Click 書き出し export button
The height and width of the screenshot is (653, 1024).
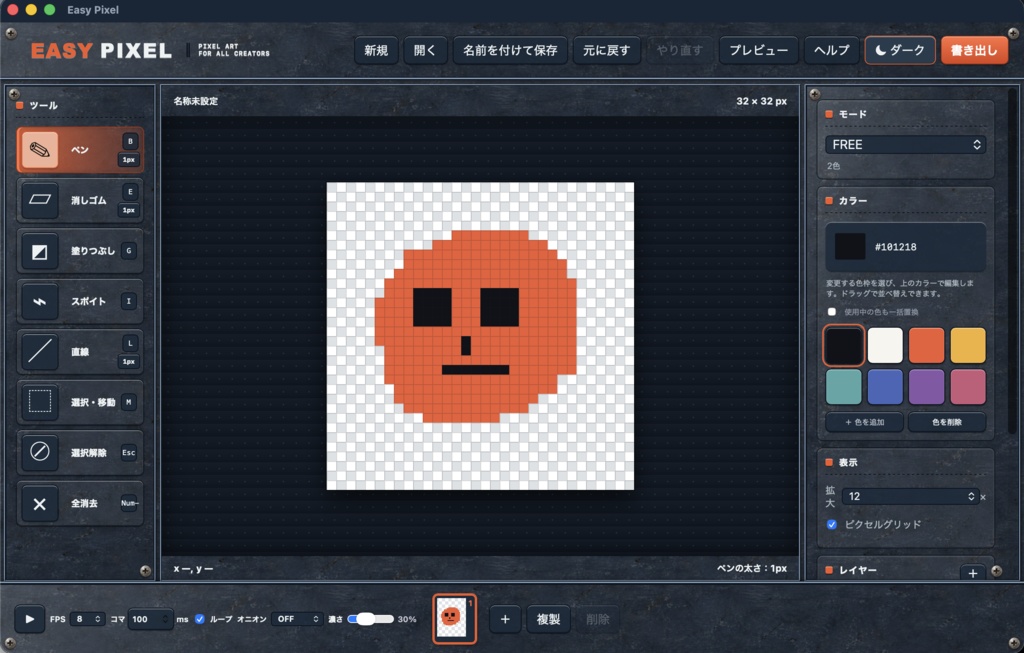[974, 50]
